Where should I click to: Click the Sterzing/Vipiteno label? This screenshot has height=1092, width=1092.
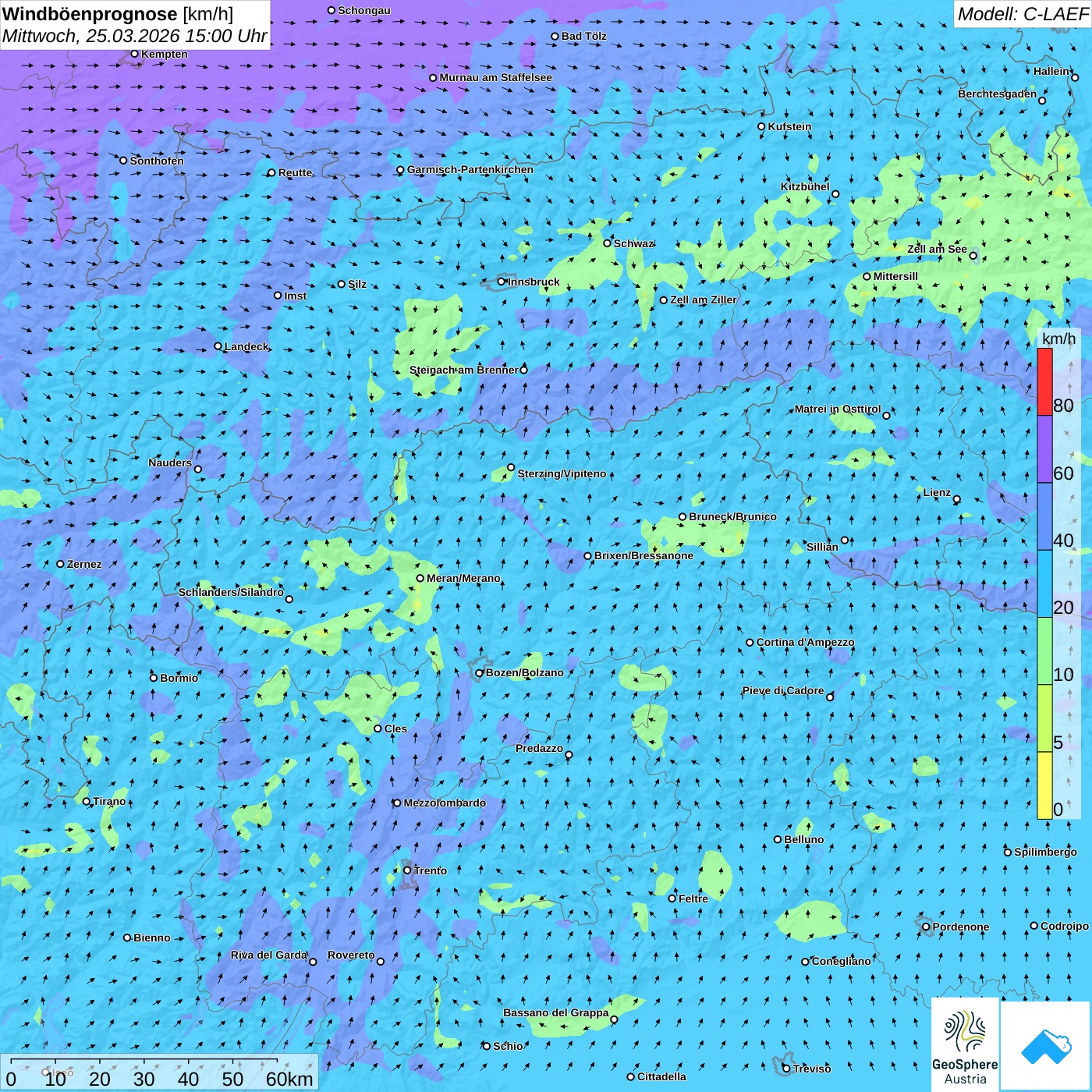point(562,473)
